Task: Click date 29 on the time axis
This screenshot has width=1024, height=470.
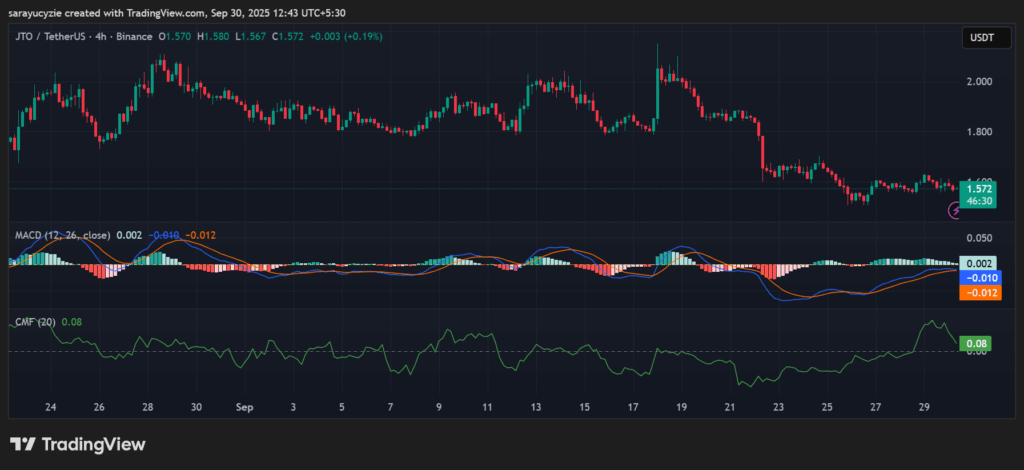Action: [924, 408]
